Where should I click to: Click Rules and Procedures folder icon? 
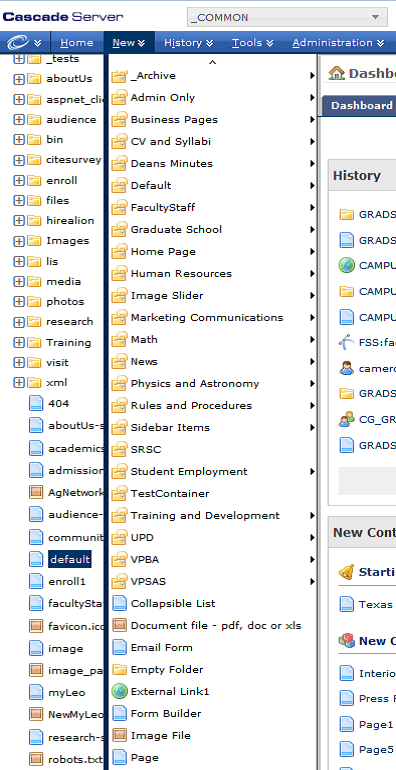119,406
